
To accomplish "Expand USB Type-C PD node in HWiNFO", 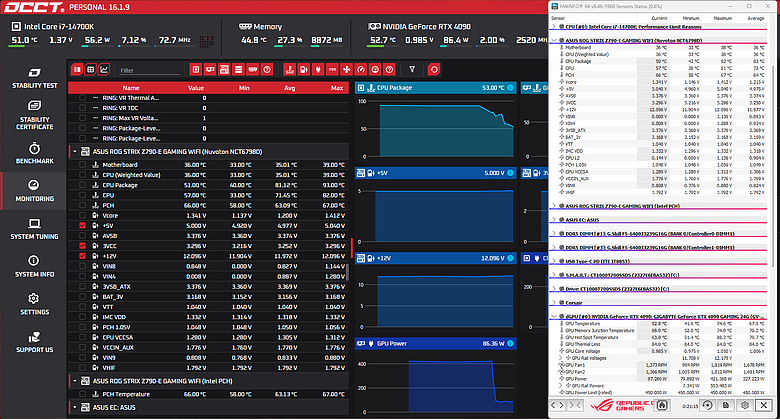I will coord(554,261).
